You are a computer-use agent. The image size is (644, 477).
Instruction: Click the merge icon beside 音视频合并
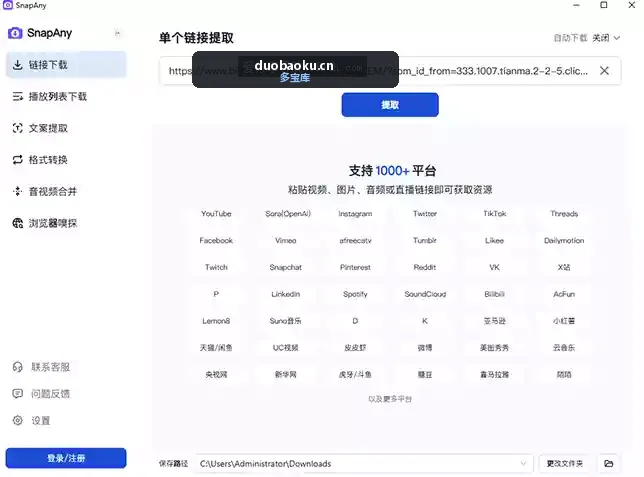coord(18,191)
